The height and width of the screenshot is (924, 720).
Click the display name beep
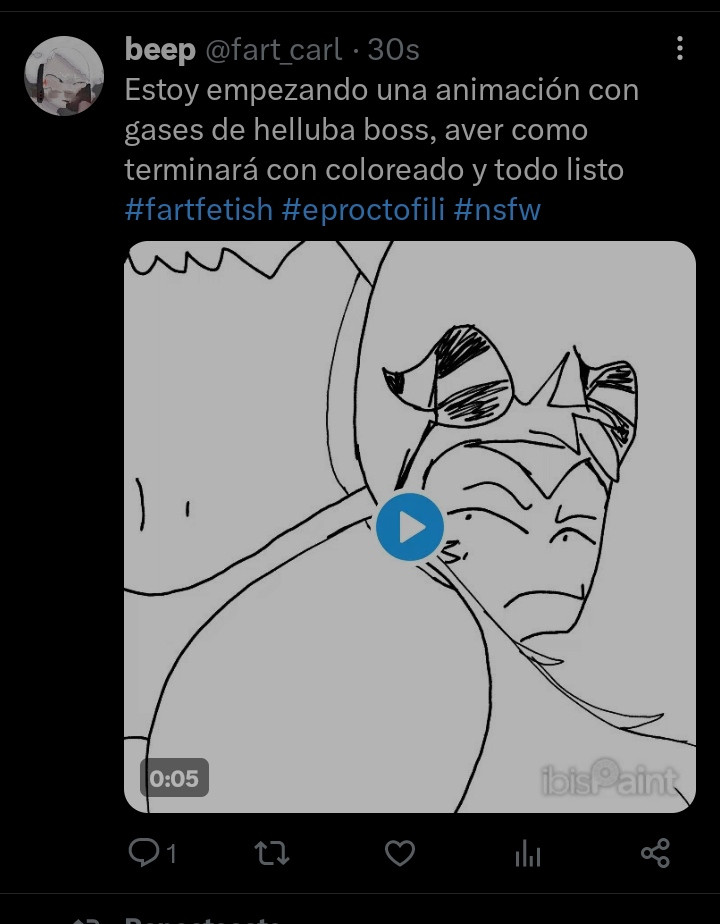tap(160, 50)
